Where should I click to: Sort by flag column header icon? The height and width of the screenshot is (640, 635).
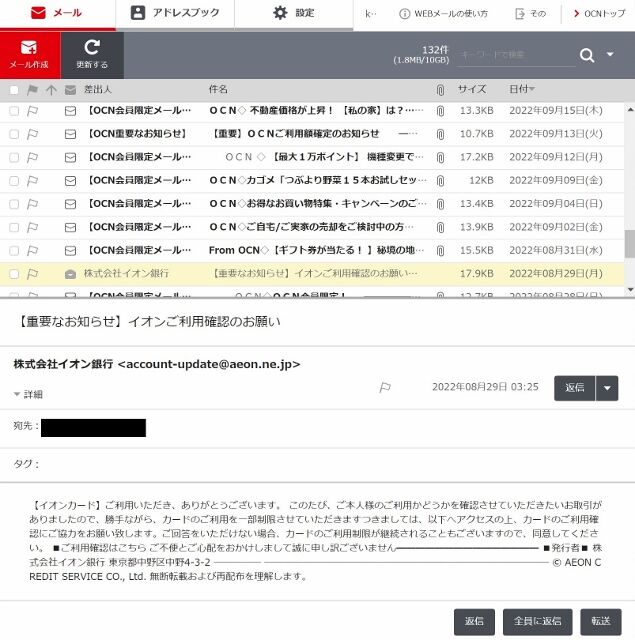[32, 90]
